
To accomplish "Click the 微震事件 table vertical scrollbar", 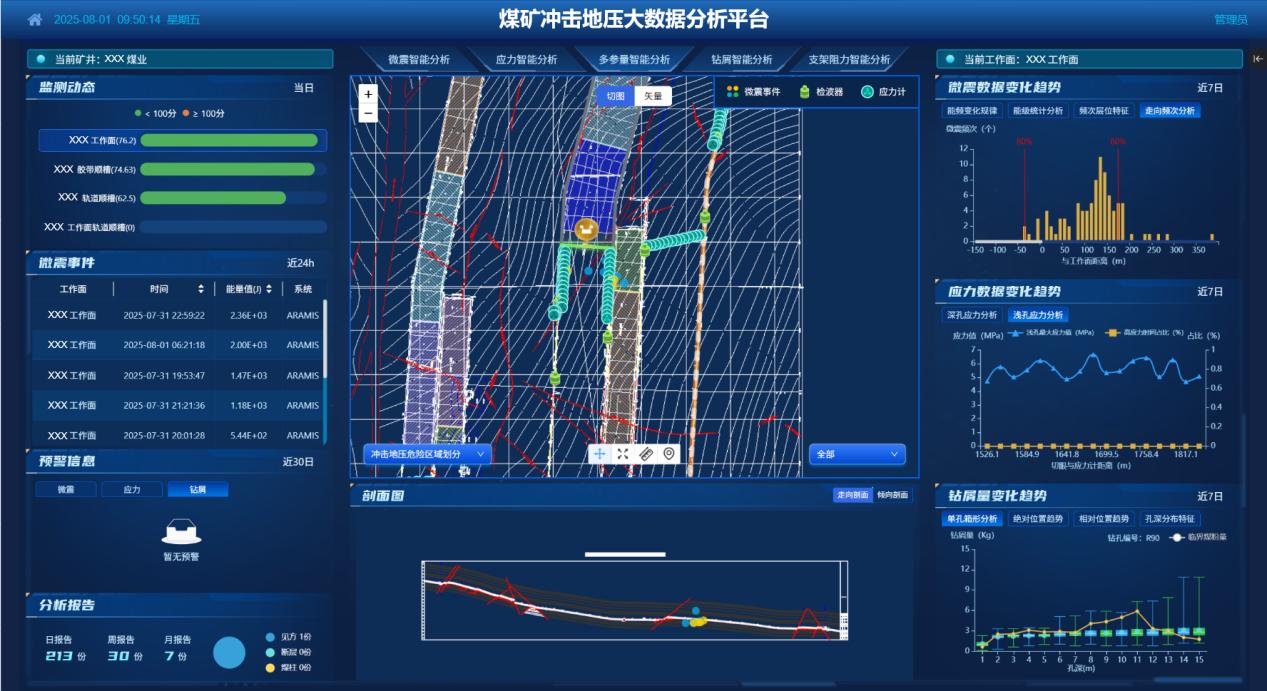I will pos(324,340).
